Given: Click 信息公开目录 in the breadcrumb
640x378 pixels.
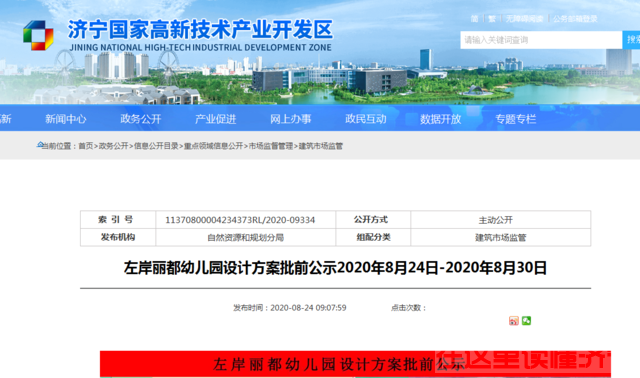Looking at the screenshot, I should pos(156,146).
